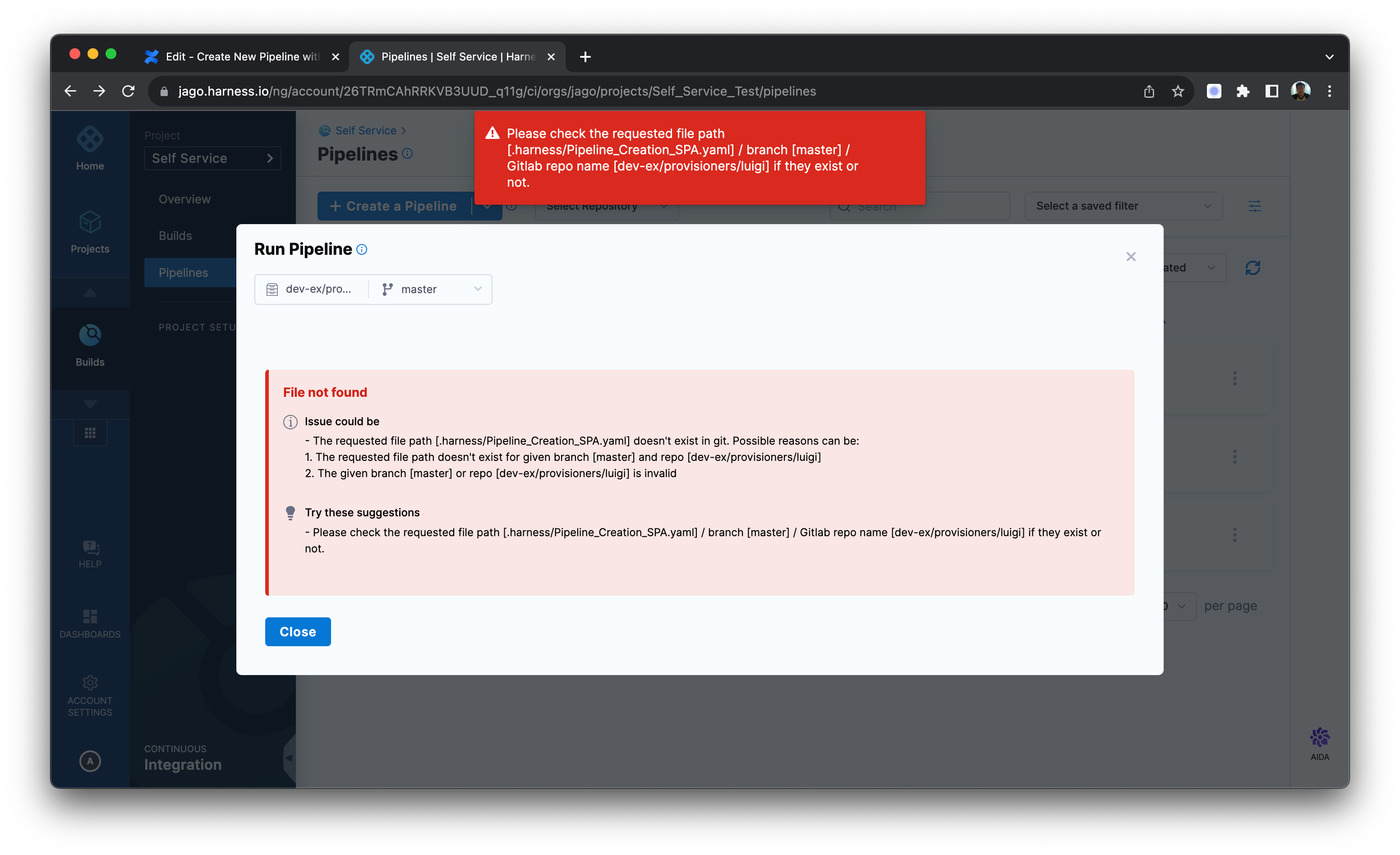
Task: Open the AIDA assistant icon
Action: pyautogui.click(x=1319, y=743)
